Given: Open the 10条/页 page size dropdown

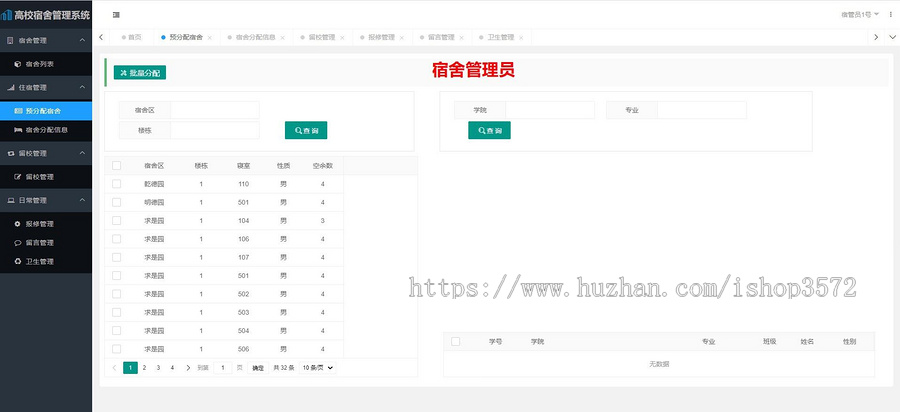Looking at the screenshot, I should pyautogui.click(x=317, y=368).
